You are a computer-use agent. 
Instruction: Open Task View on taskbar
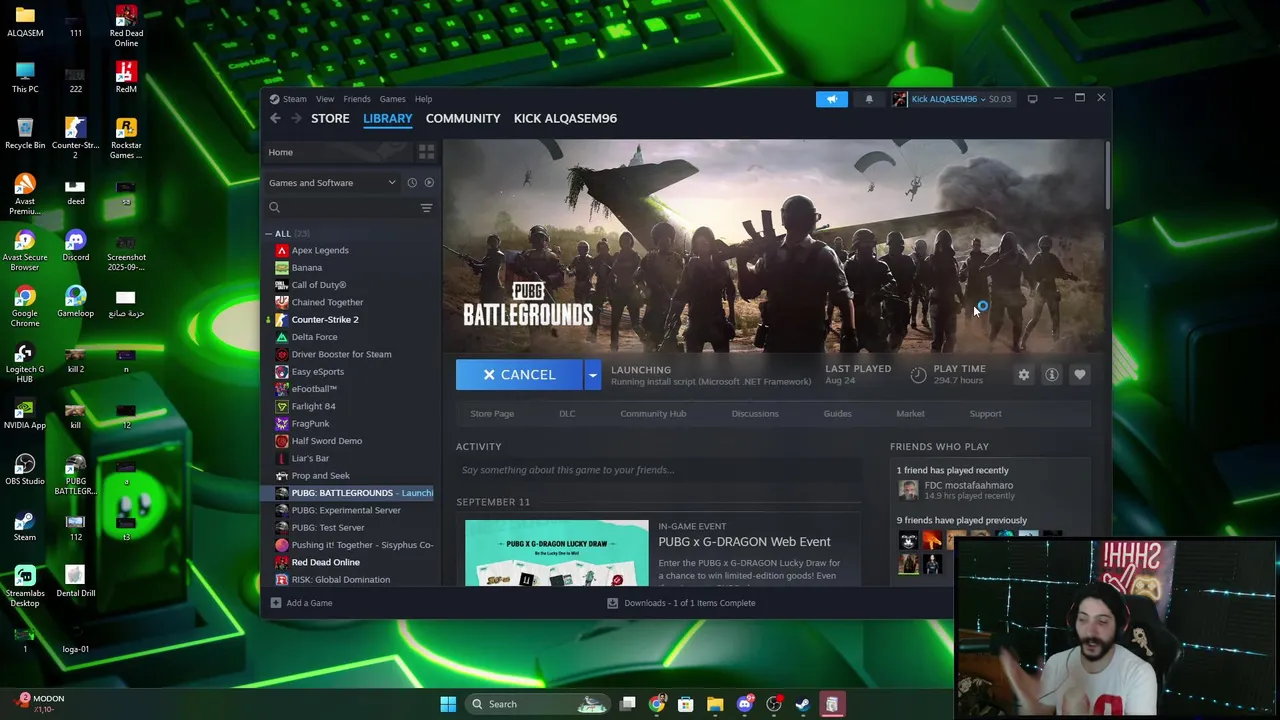(x=627, y=704)
